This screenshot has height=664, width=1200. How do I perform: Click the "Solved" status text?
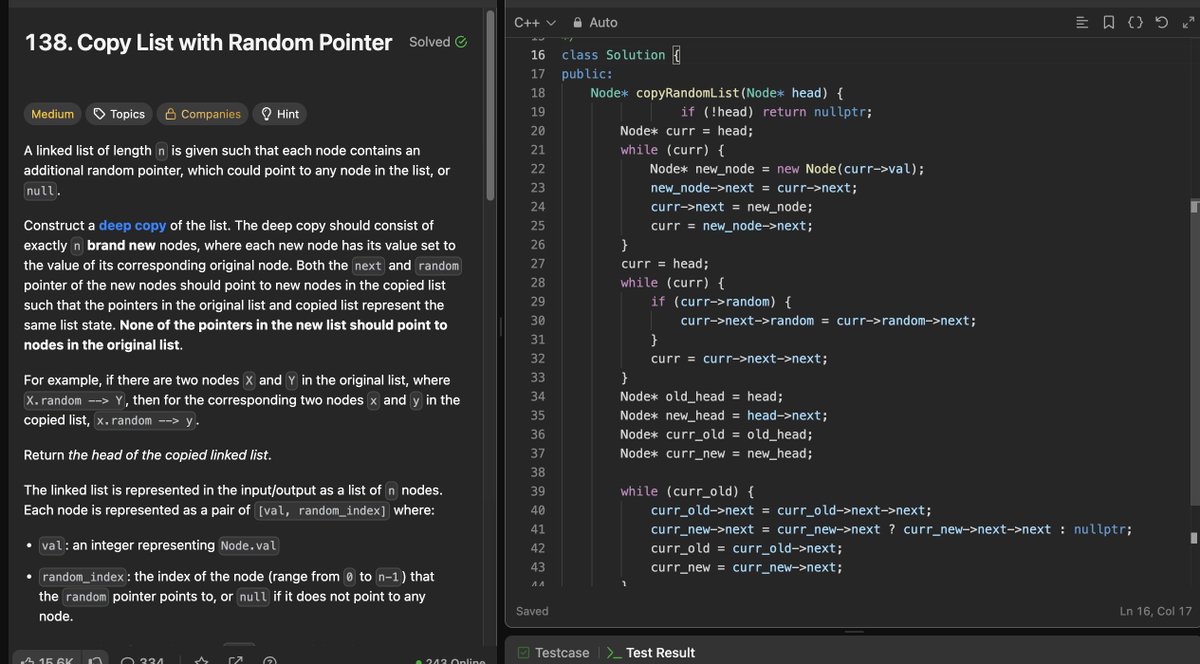coord(429,42)
